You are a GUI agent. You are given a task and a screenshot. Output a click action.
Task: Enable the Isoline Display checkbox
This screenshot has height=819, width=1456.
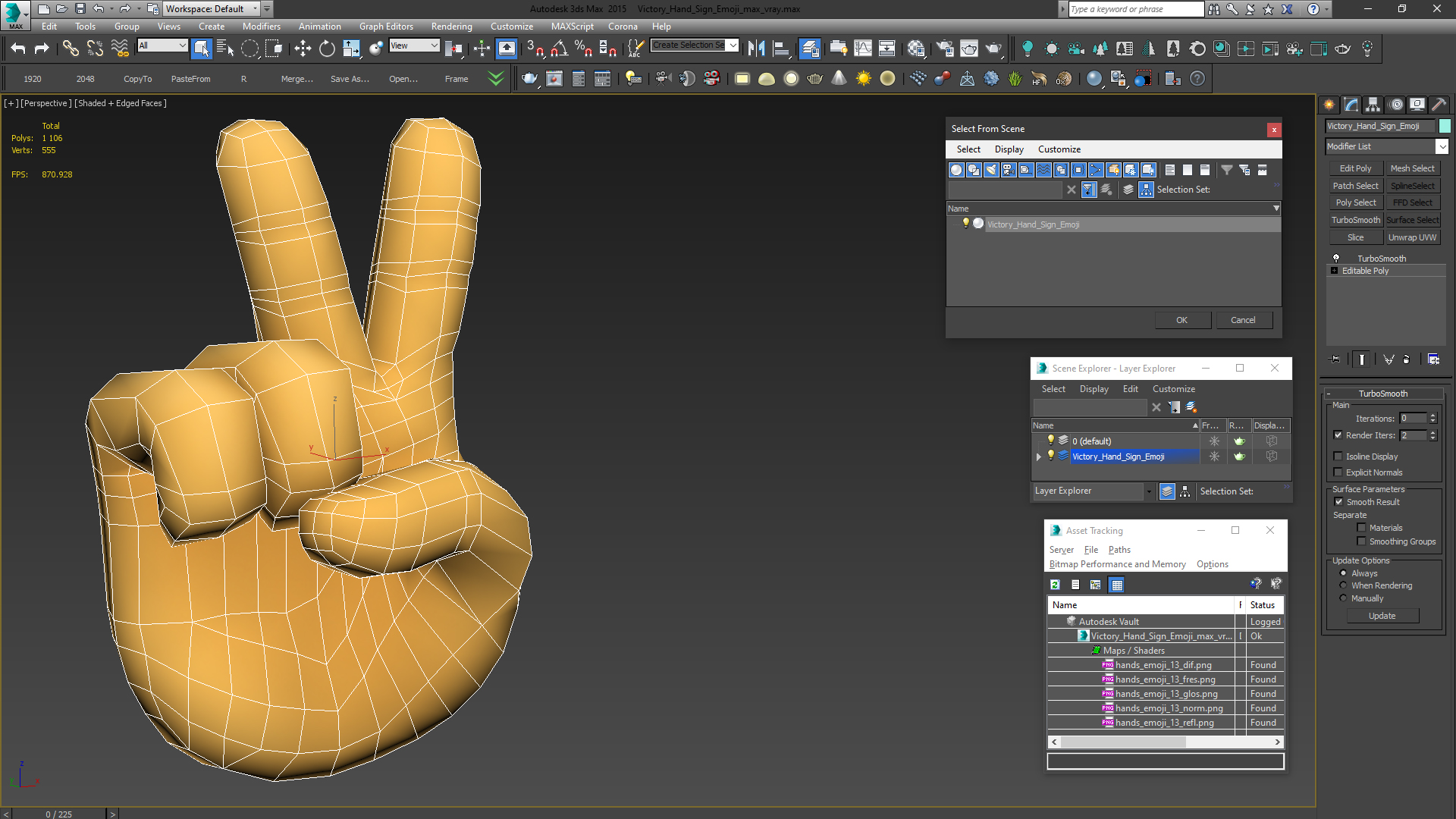(1338, 457)
